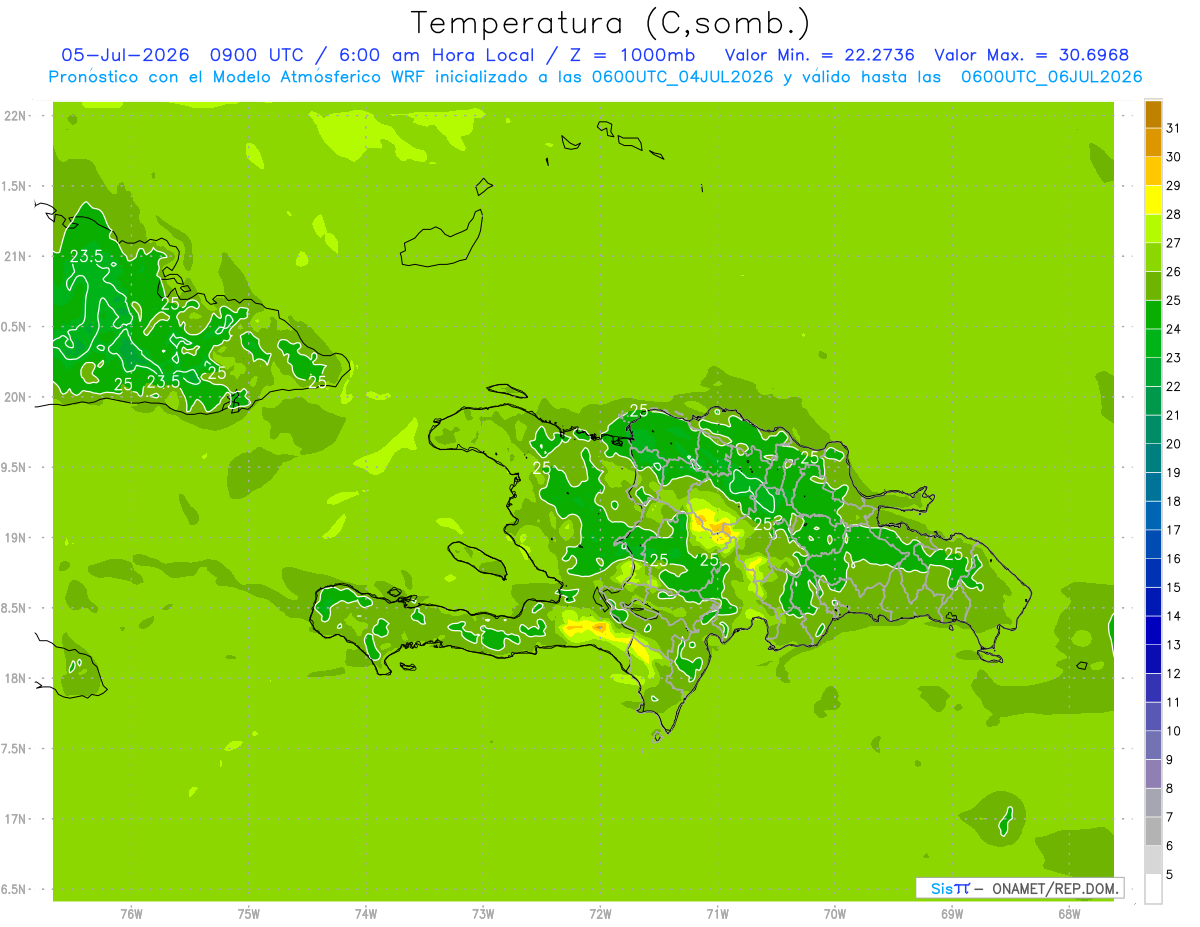Click the color scale label '28'
1200x927 pixels.
pos(1173,214)
